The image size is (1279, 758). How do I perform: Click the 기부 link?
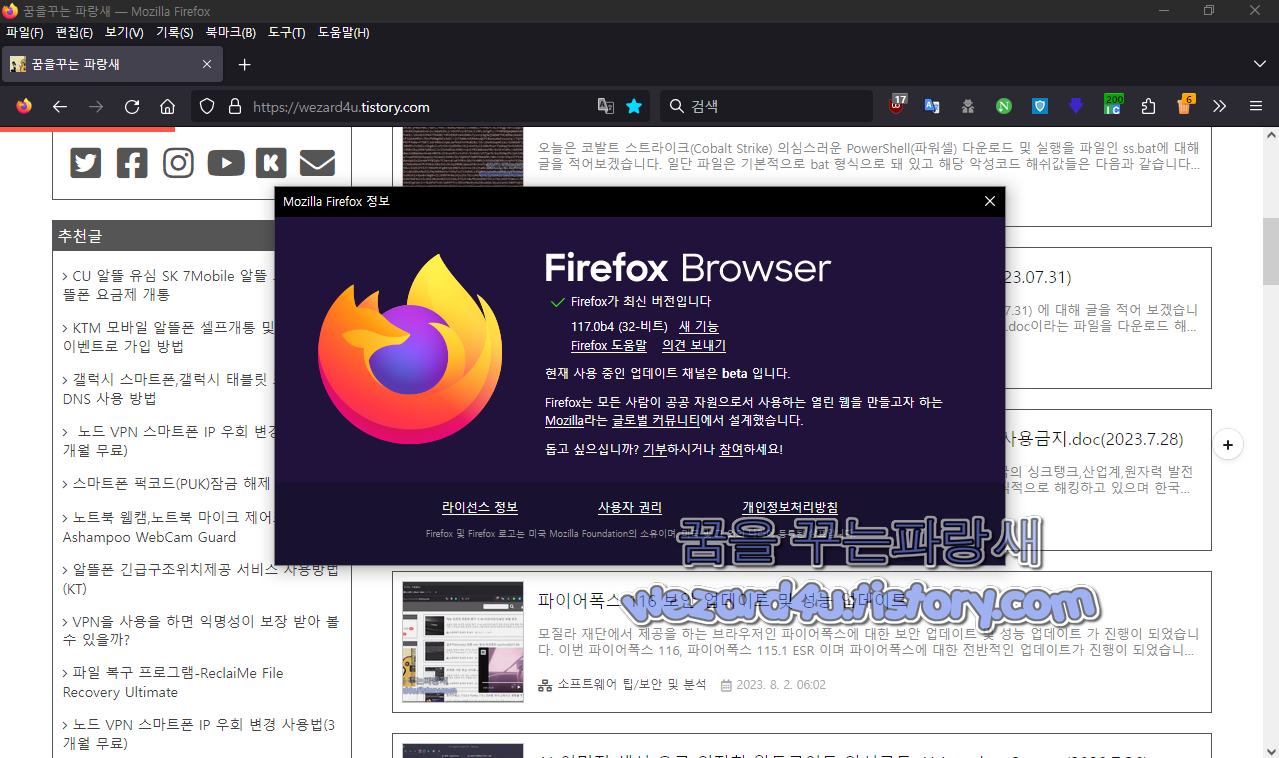654,450
